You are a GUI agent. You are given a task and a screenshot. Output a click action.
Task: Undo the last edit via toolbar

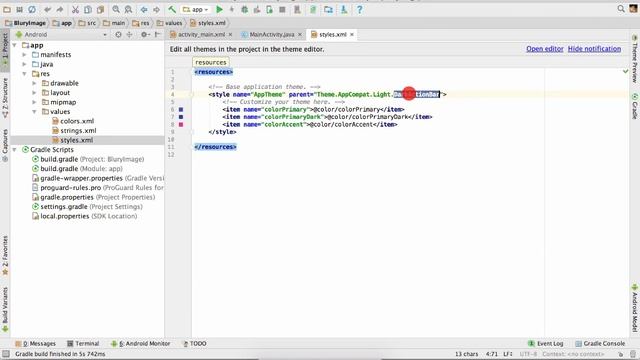point(47,9)
